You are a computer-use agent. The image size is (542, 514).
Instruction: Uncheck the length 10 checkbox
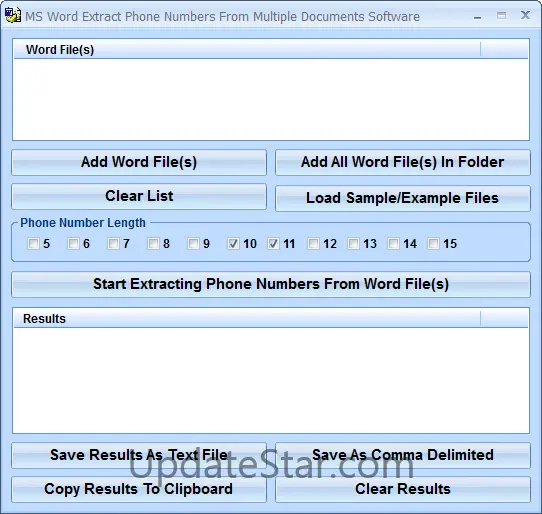233,244
